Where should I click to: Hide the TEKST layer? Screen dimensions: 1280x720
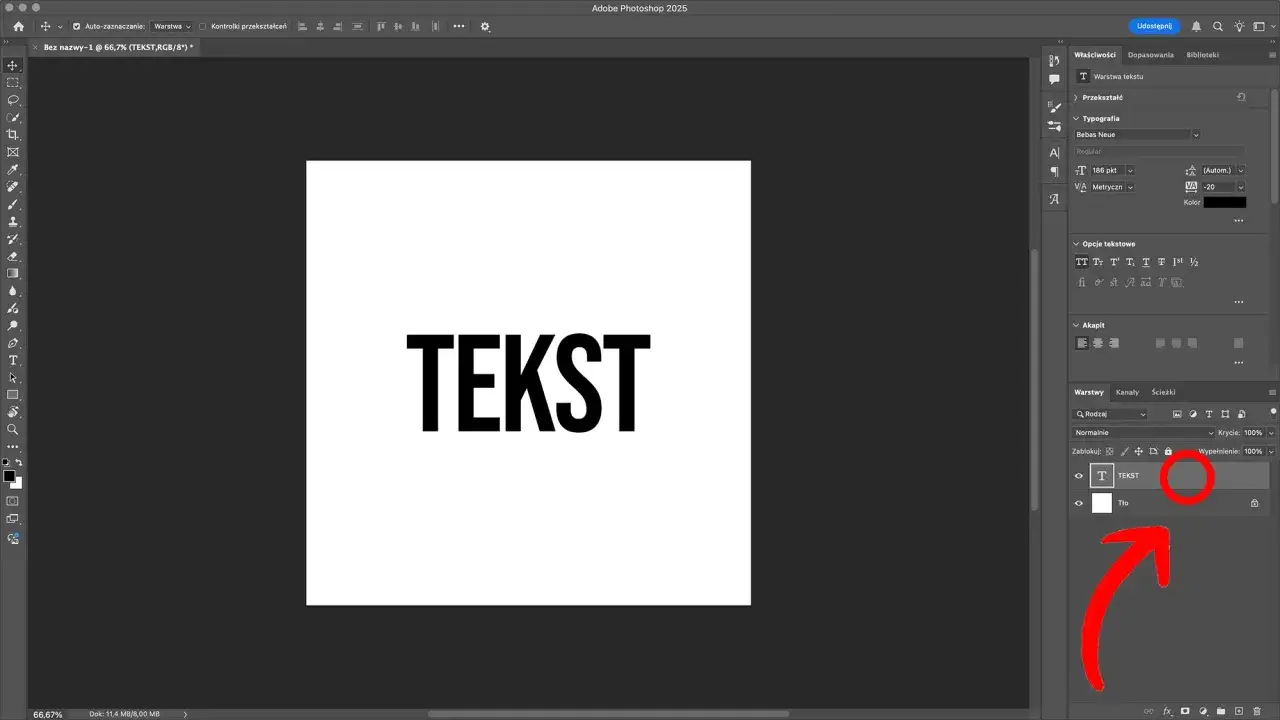(x=1077, y=475)
